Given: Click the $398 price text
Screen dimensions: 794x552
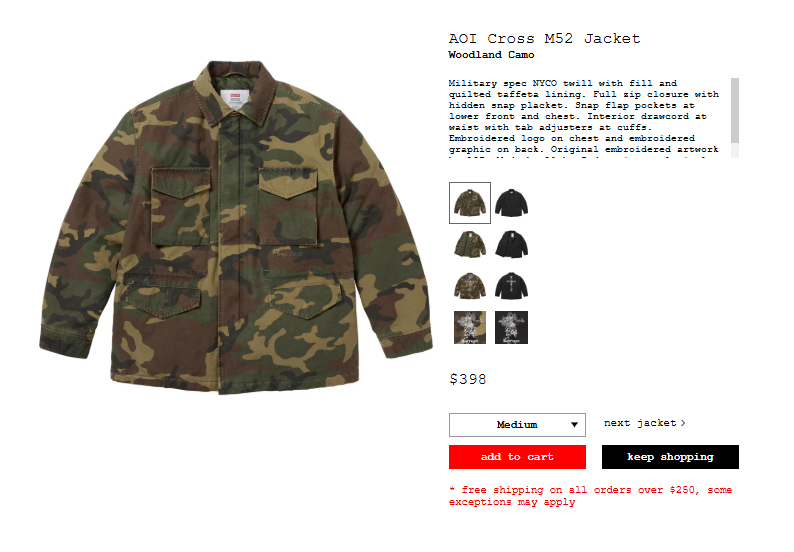Looking at the screenshot, I should [467, 379].
